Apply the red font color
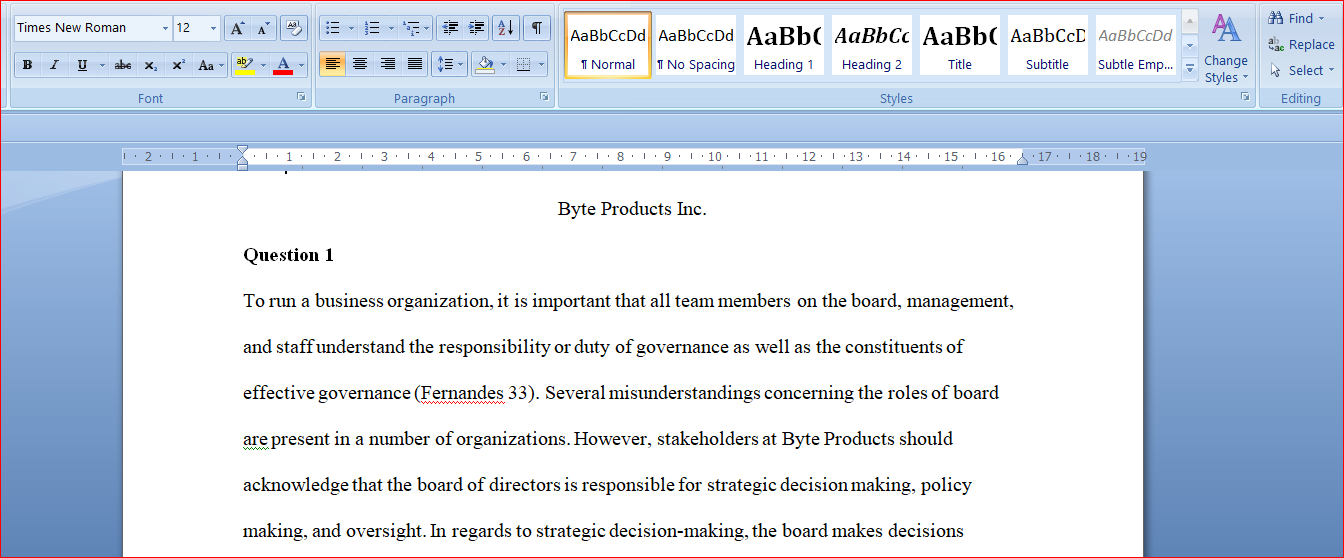Viewport: 1344px width, 558px height. pos(283,65)
